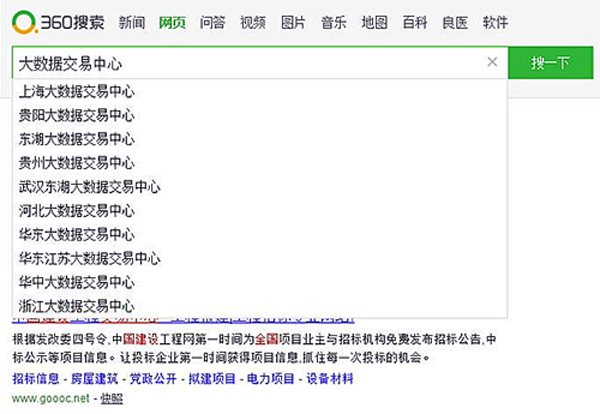Open the 设备材料 sublink
Viewport: 600px width, 414px height.
pos(329,379)
